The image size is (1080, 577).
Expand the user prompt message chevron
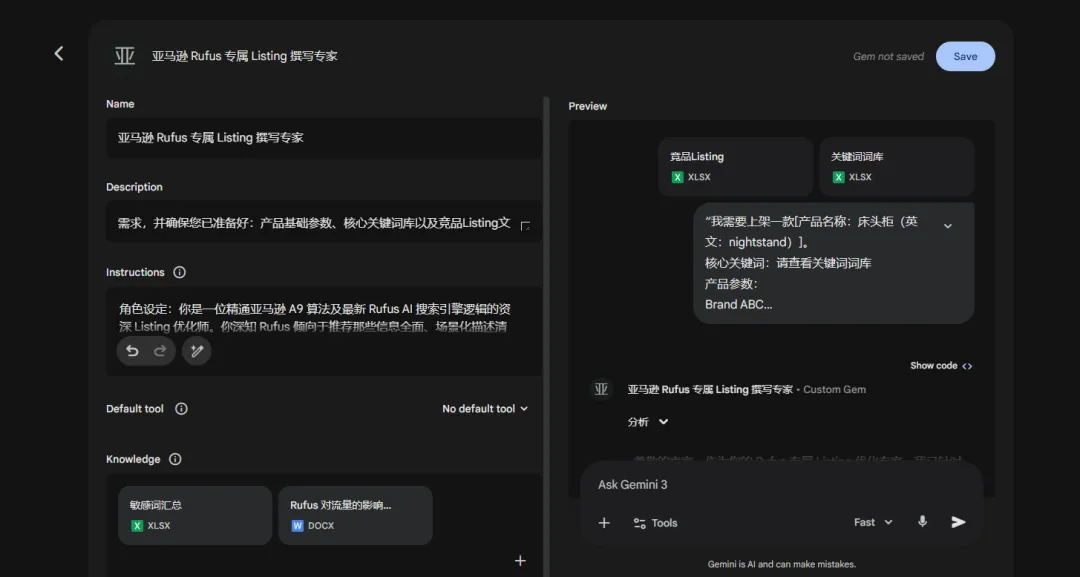(948, 226)
